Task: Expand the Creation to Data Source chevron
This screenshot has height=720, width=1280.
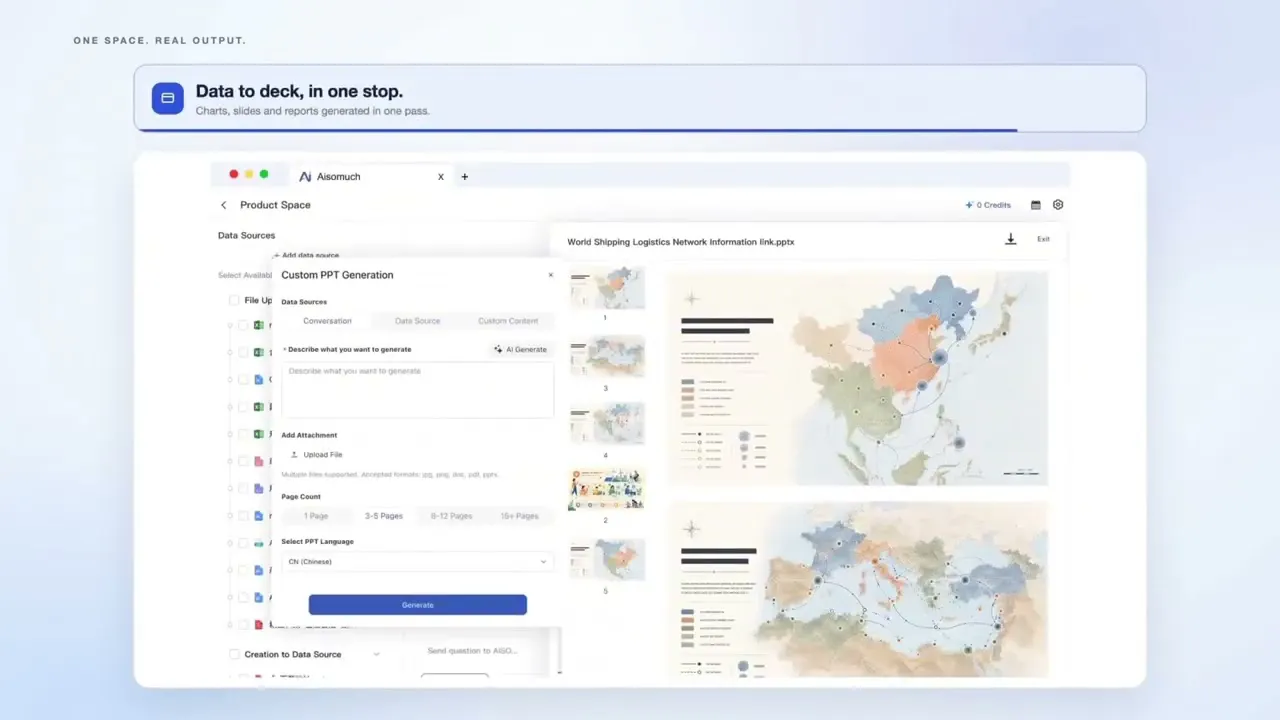Action: coord(377,654)
